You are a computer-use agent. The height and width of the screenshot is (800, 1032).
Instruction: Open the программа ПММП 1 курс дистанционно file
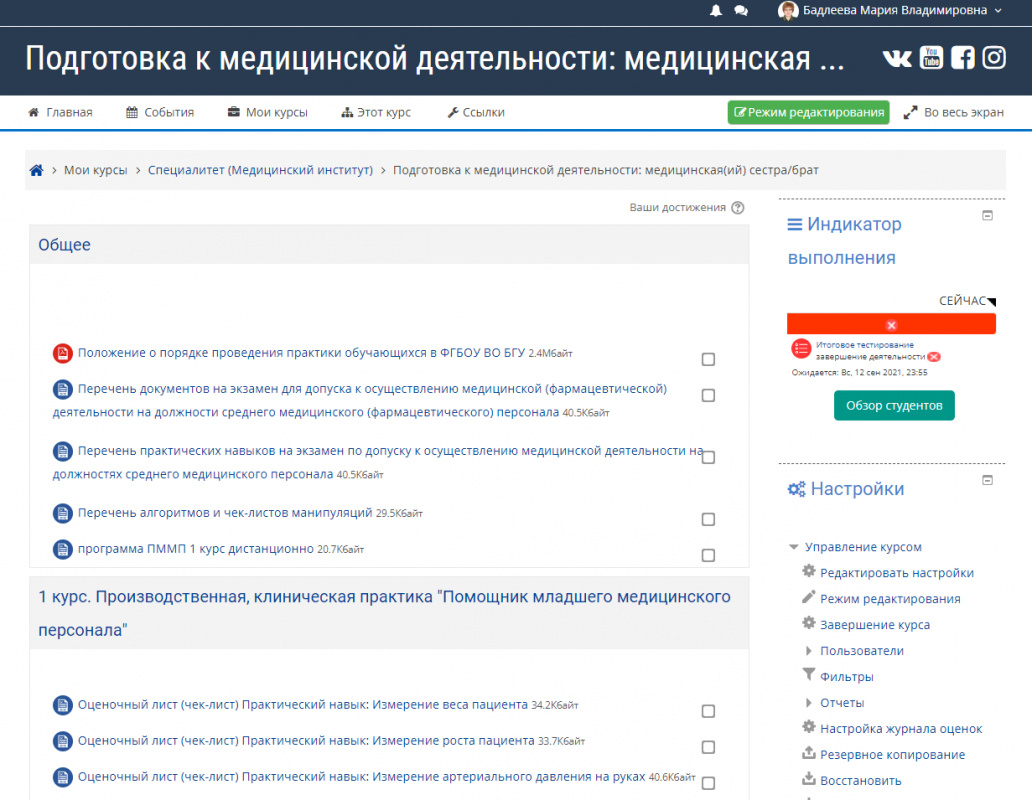[x=195, y=549]
